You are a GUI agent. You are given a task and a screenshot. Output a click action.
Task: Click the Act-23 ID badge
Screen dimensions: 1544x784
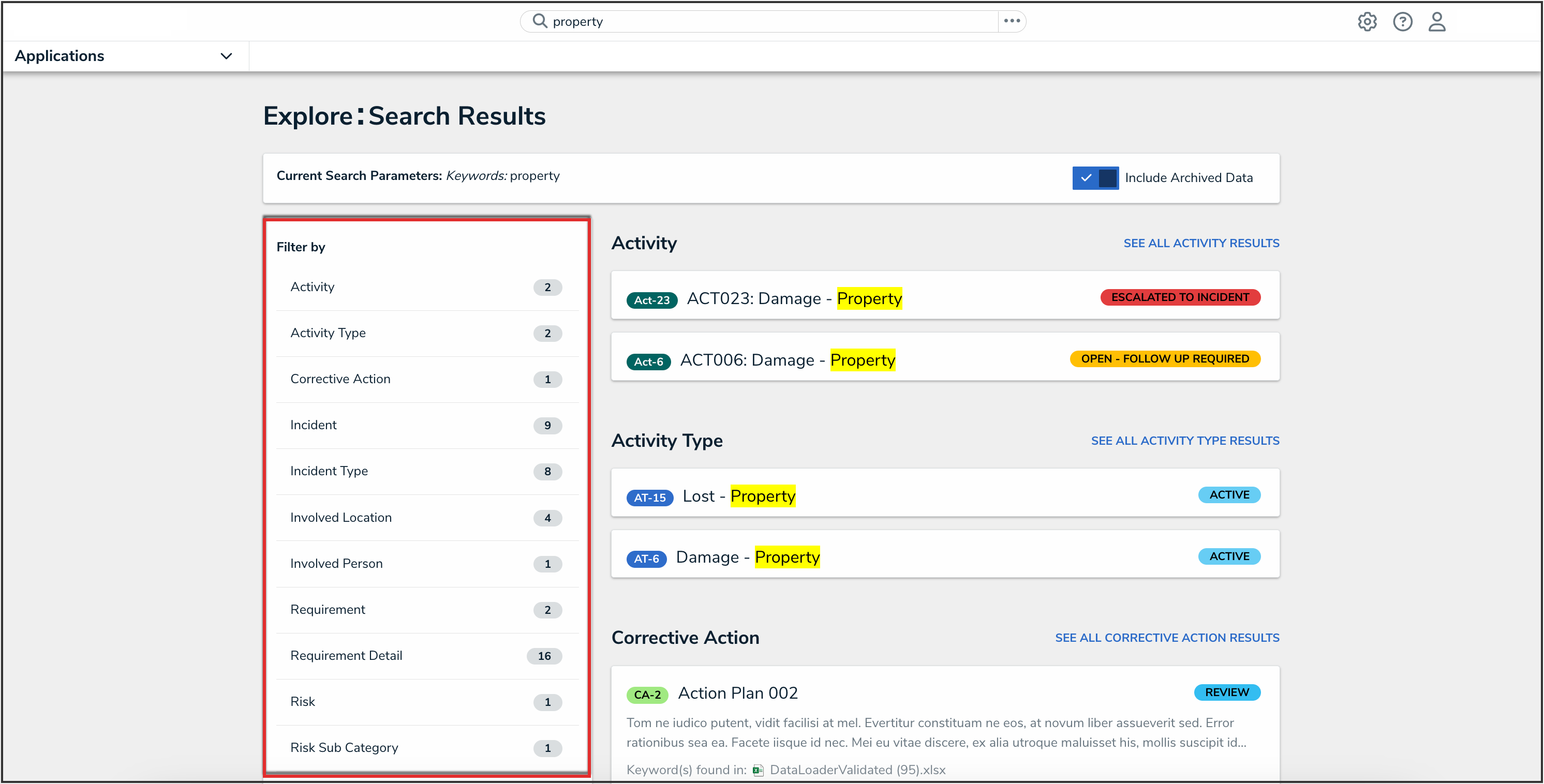(651, 300)
